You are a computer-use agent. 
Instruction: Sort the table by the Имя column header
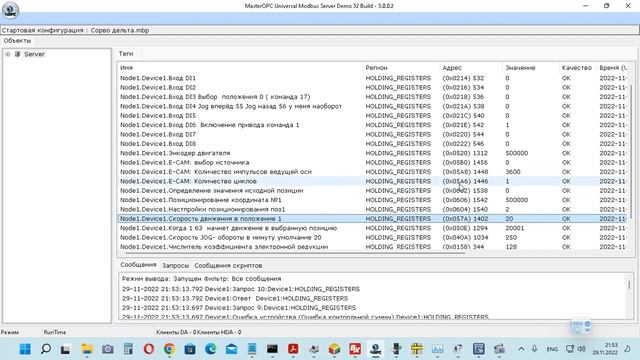(127, 68)
